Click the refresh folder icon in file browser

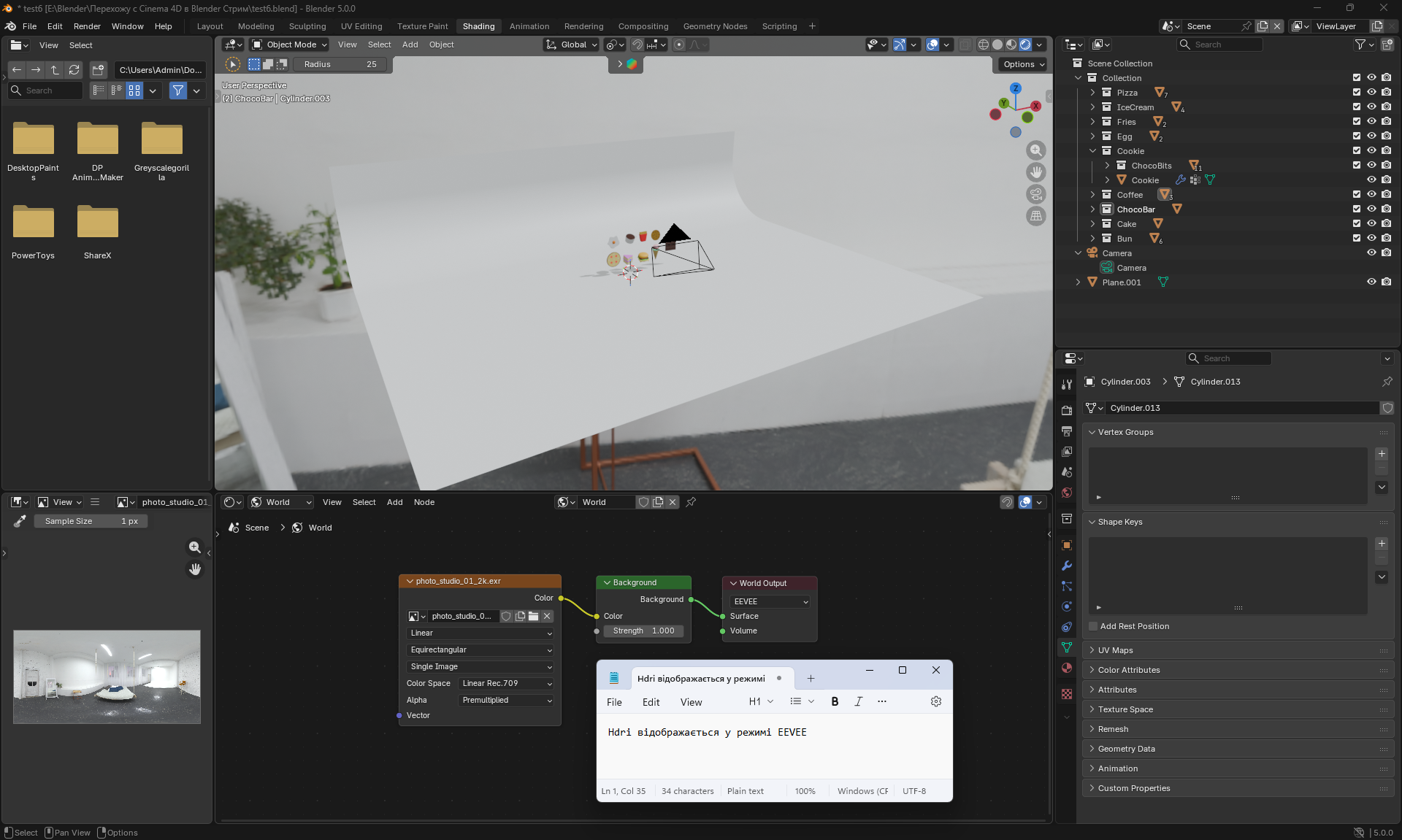74,70
